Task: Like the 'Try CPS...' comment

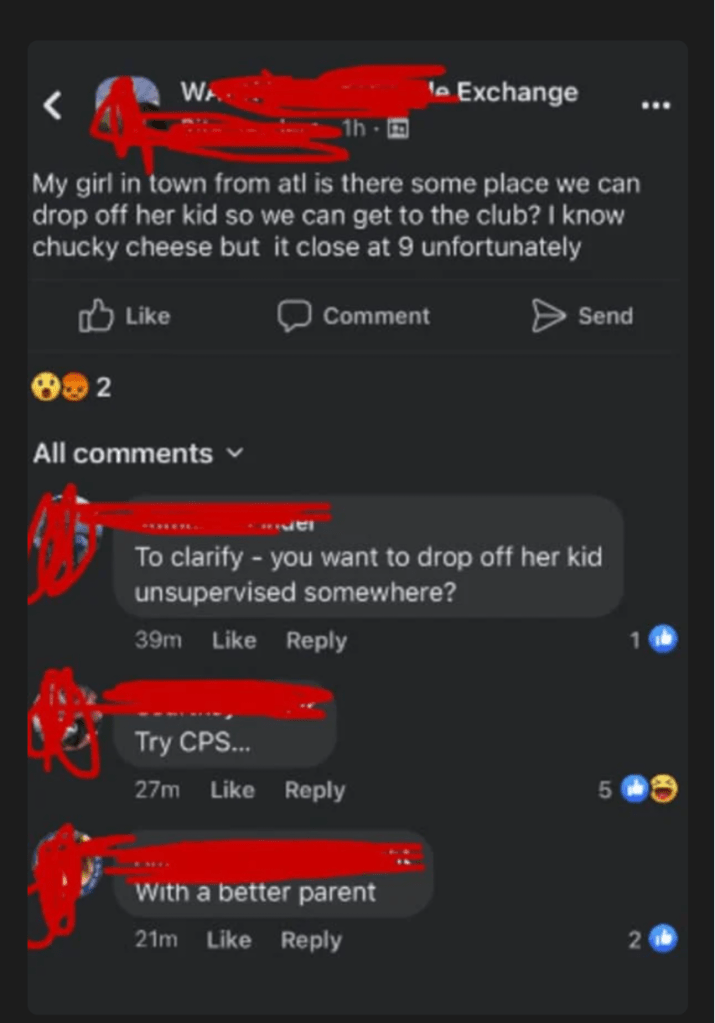Action: pyautogui.click(x=232, y=790)
